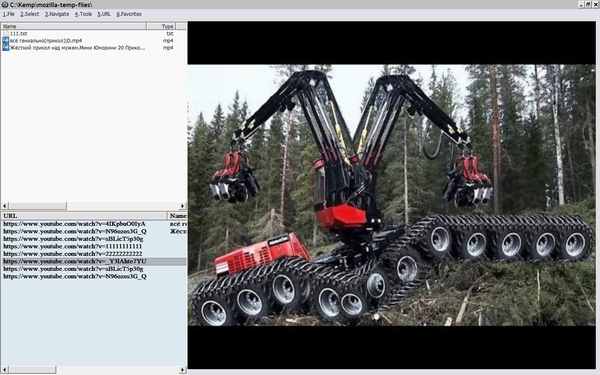Click the 'все г' name cell in the URL list

point(178,223)
